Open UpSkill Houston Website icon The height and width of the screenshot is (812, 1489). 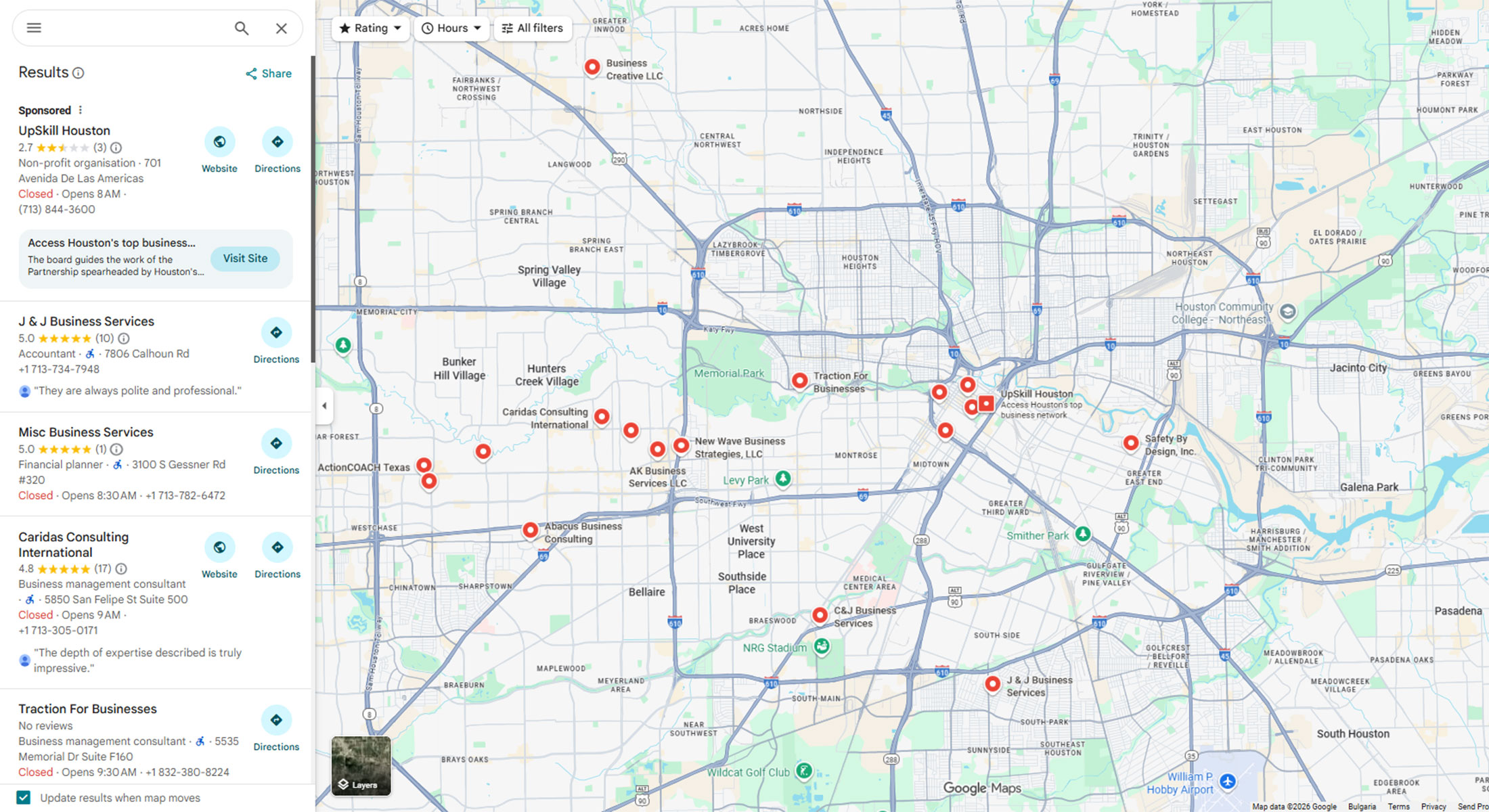pos(219,142)
